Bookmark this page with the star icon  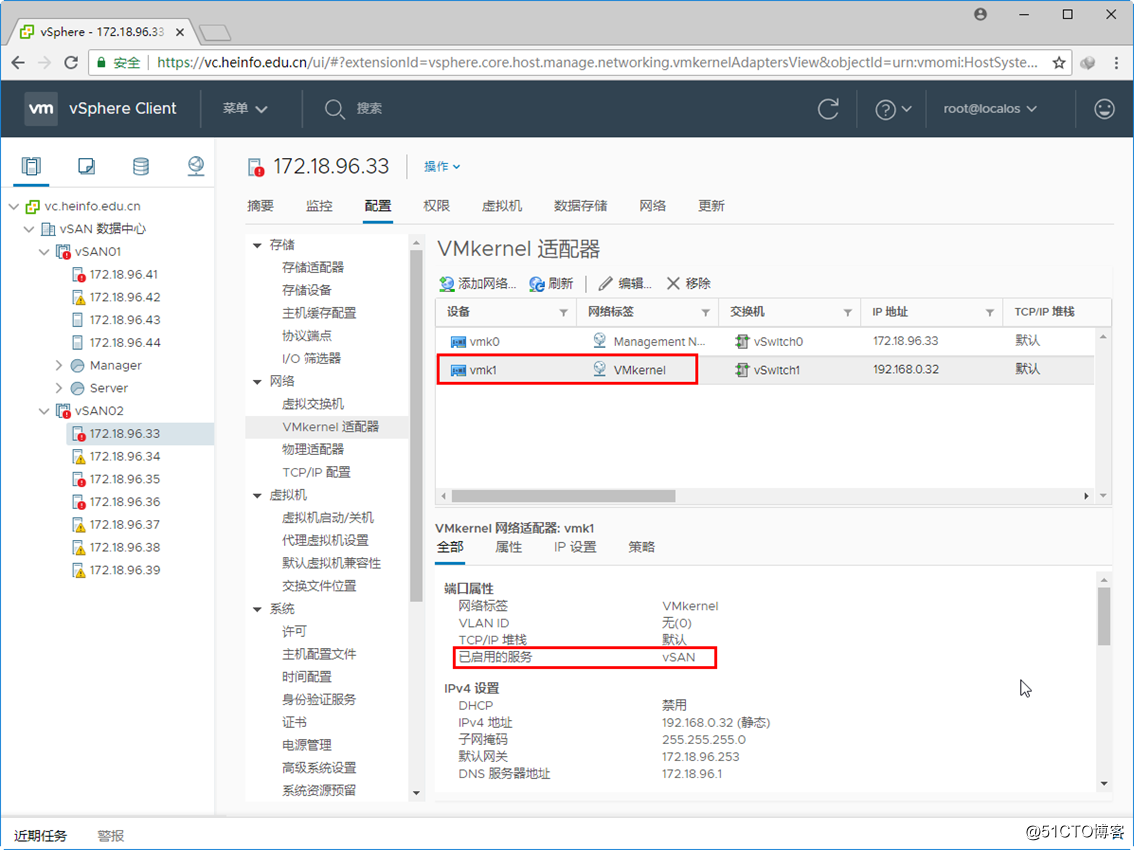tap(1058, 63)
